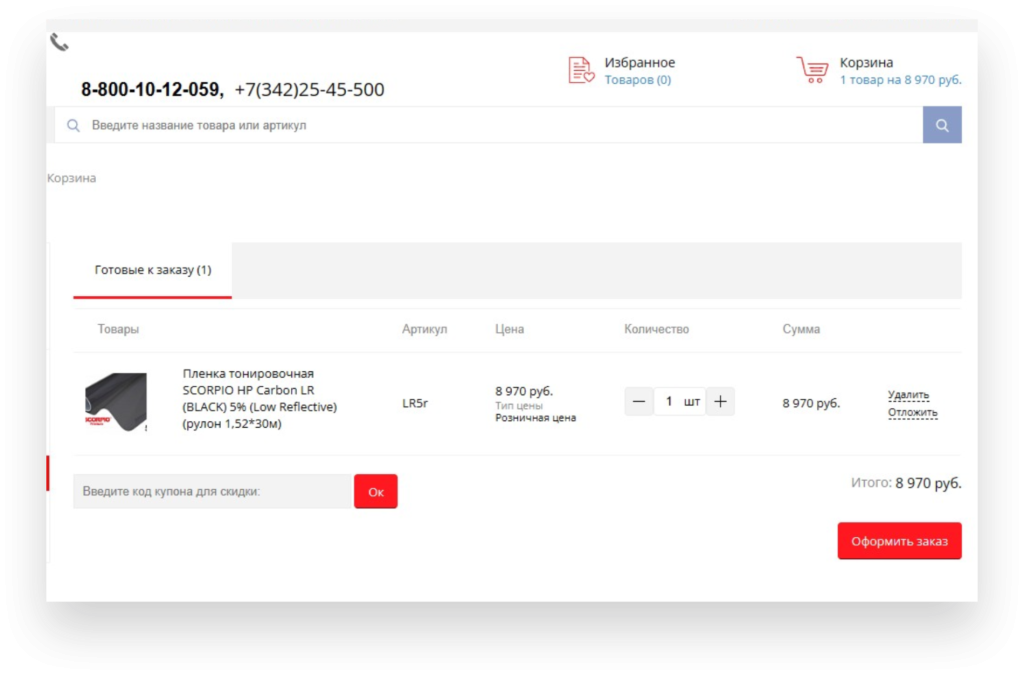Click the Оформить заказ button
This screenshot has width=1024, height=675.
pos(899,541)
